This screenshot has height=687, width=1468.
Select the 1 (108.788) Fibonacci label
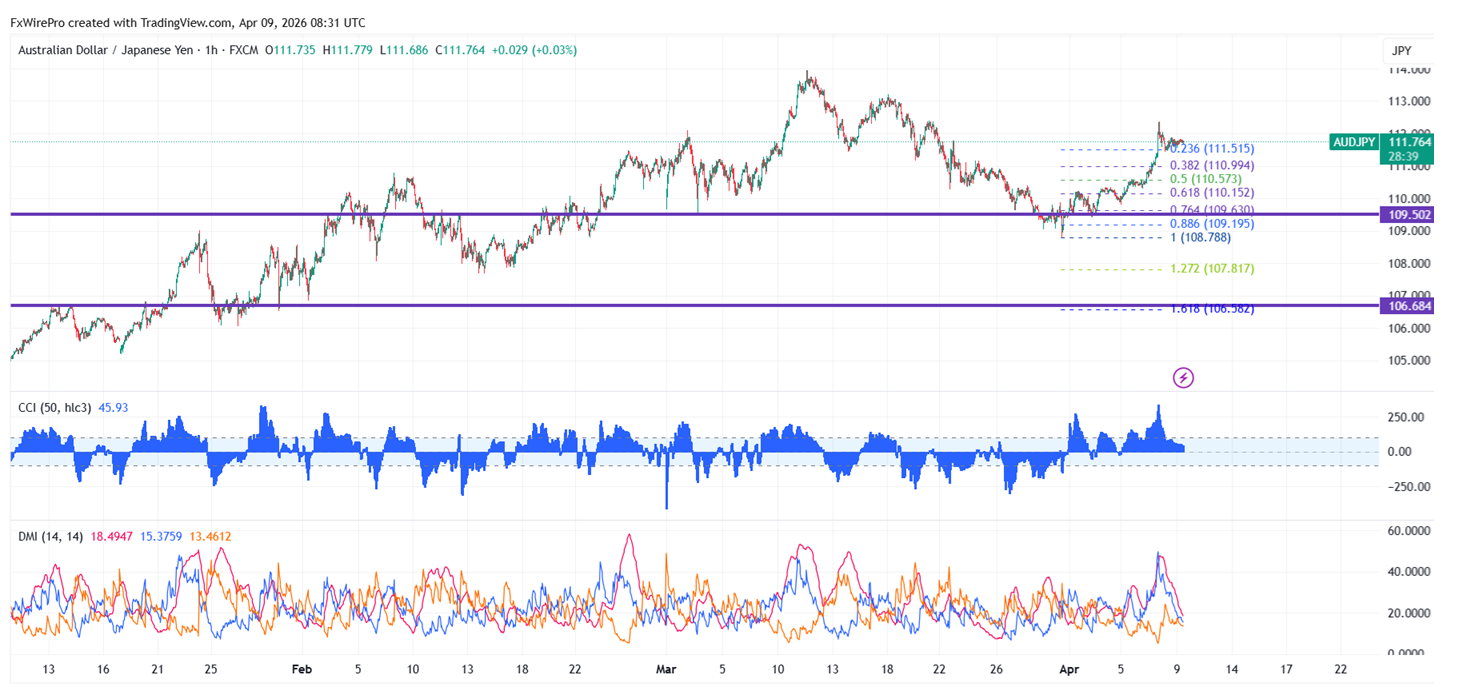[x=1201, y=237]
